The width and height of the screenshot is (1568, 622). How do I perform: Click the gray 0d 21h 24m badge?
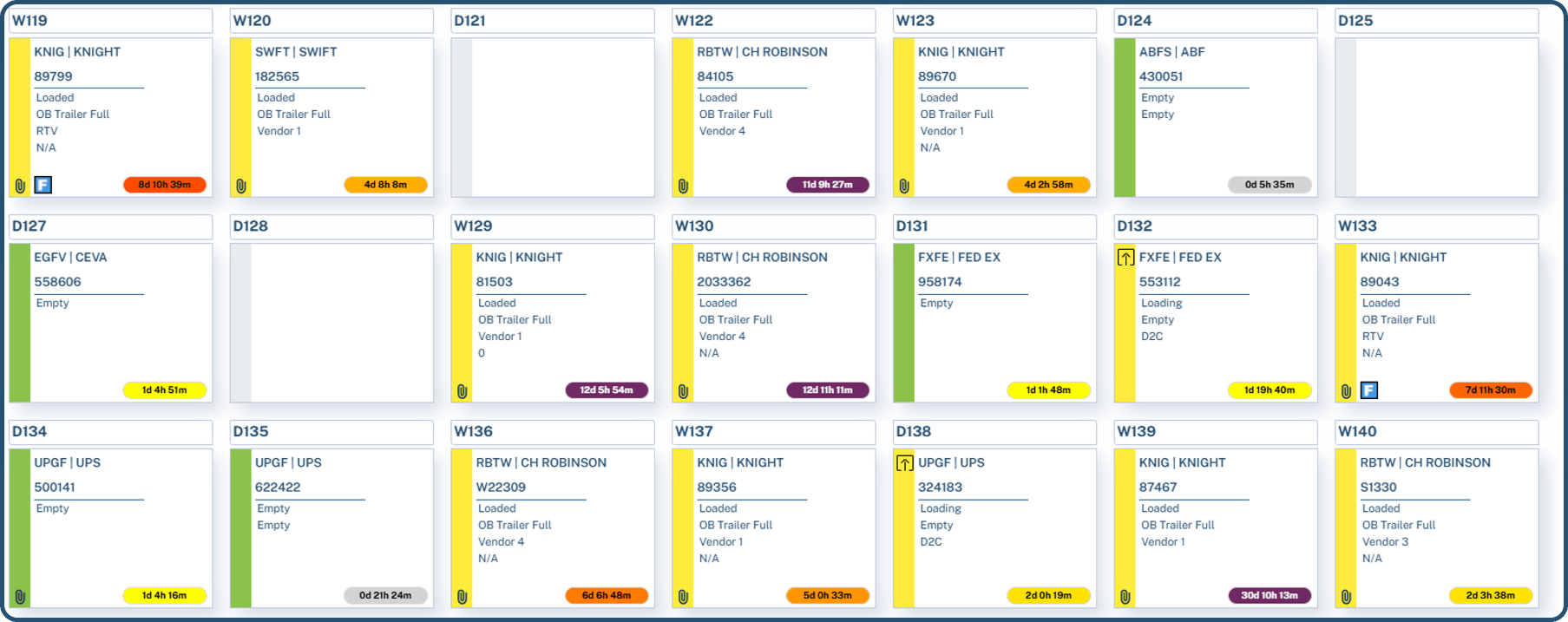385,596
